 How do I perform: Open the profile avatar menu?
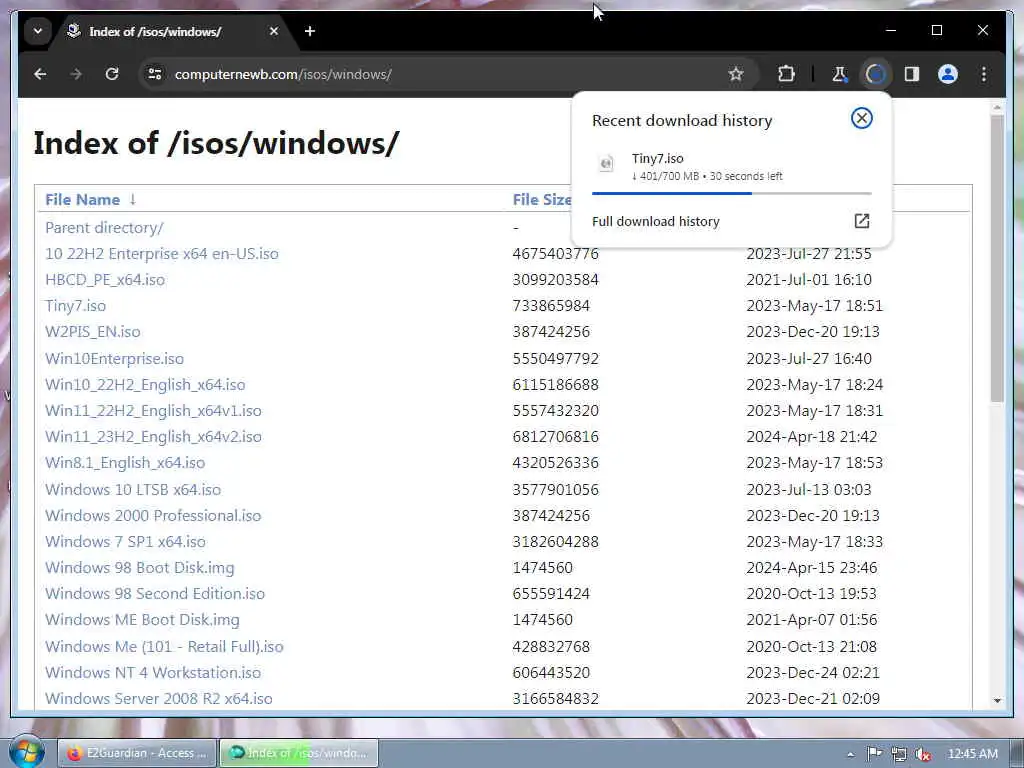click(x=948, y=74)
